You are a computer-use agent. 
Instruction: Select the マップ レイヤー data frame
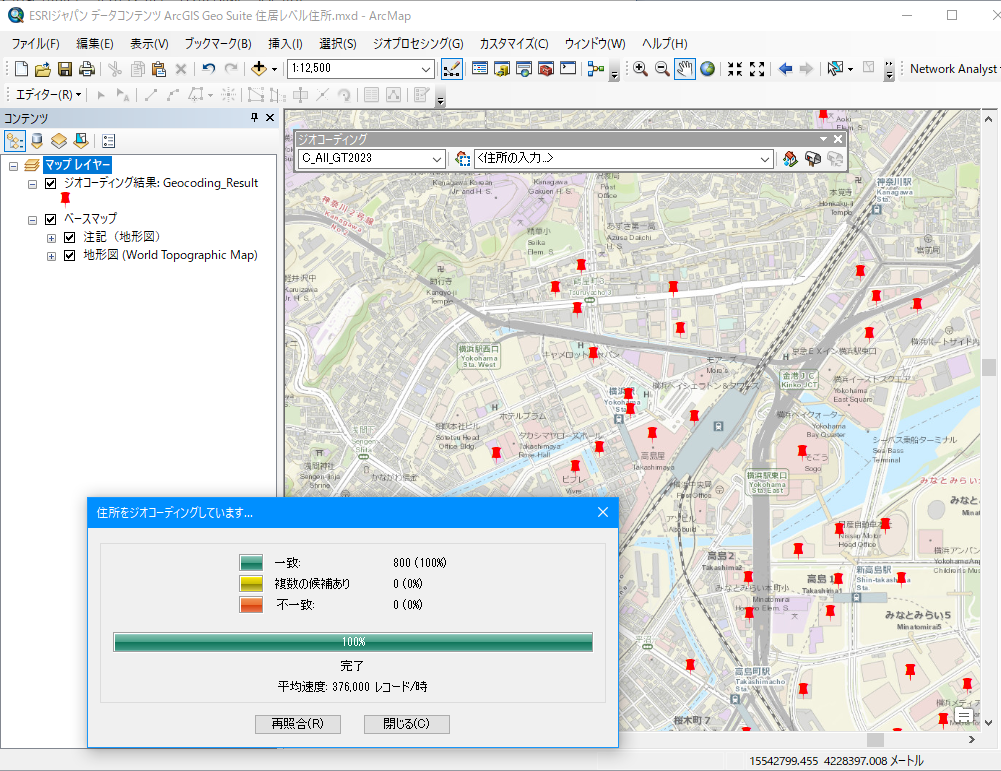pos(77,165)
